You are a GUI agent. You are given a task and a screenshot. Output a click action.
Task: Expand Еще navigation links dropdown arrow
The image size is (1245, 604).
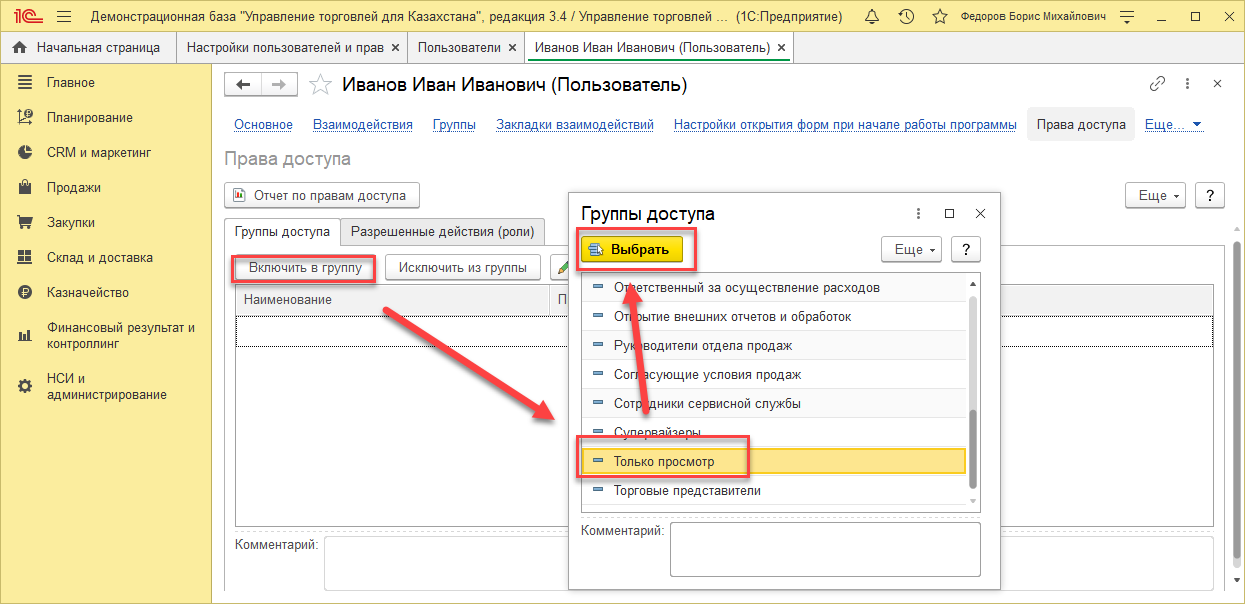[x=1197, y=125]
